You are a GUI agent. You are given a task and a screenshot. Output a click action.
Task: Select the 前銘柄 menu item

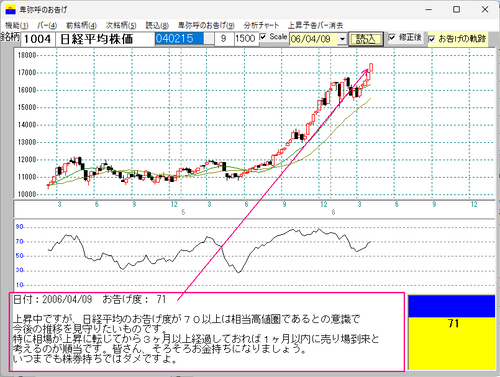[81, 25]
